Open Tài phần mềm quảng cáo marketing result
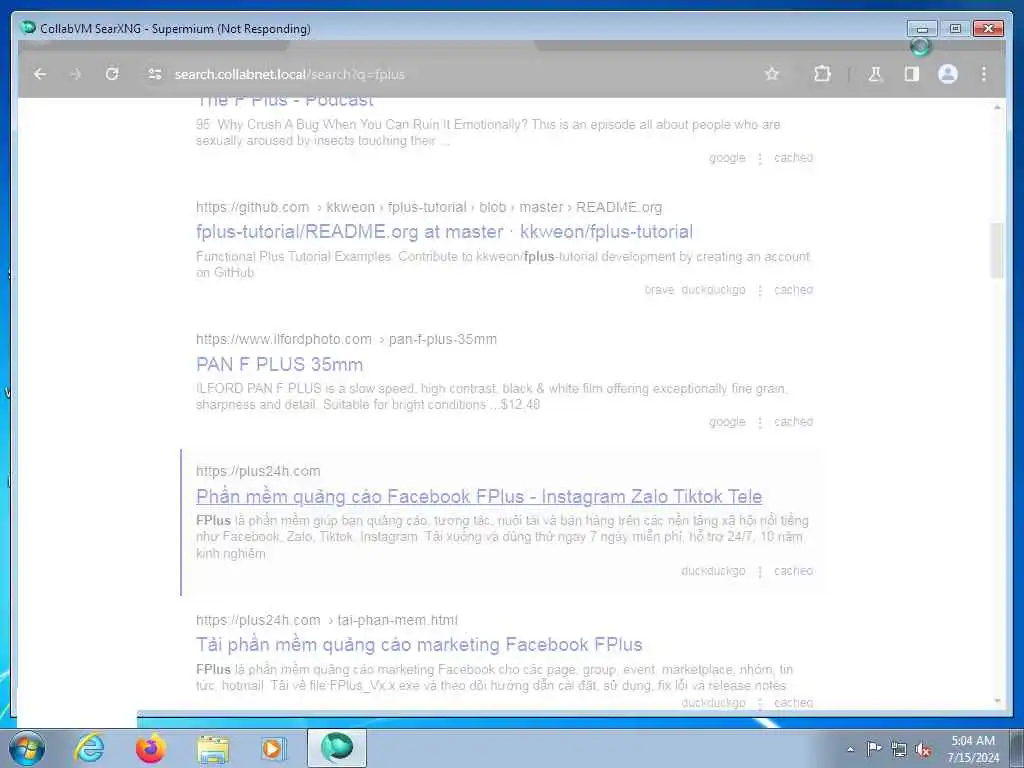Image resolution: width=1024 pixels, height=768 pixels. click(419, 645)
